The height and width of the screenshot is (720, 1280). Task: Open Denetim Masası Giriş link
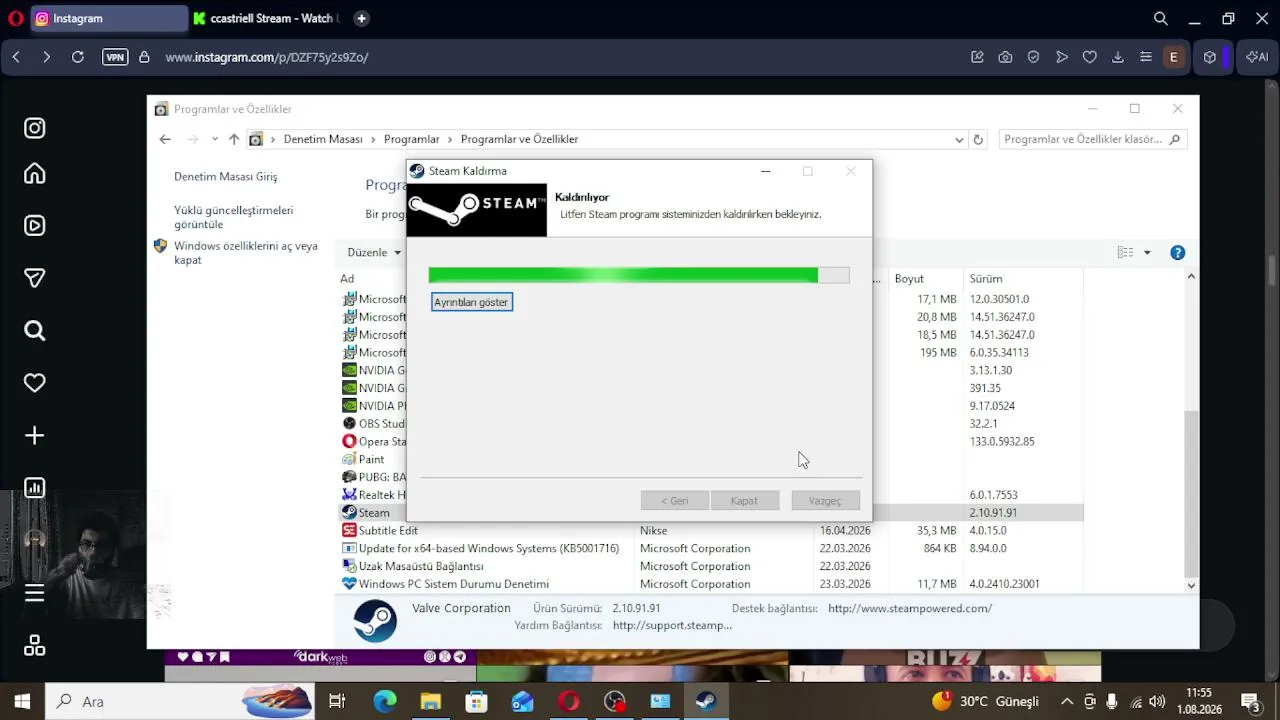pyautogui.click(x=226, y=177)
